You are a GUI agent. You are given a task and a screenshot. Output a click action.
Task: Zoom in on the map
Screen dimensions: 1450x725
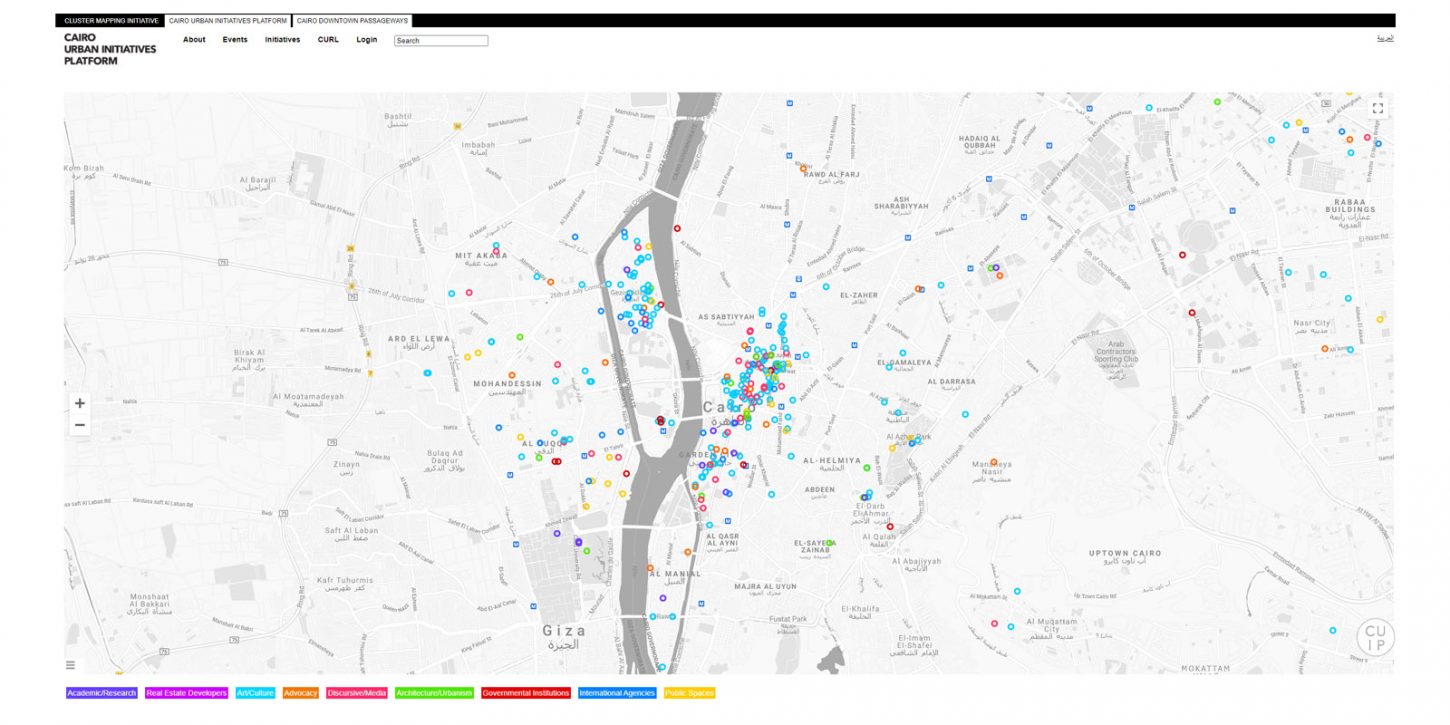(x=80, y=403)
